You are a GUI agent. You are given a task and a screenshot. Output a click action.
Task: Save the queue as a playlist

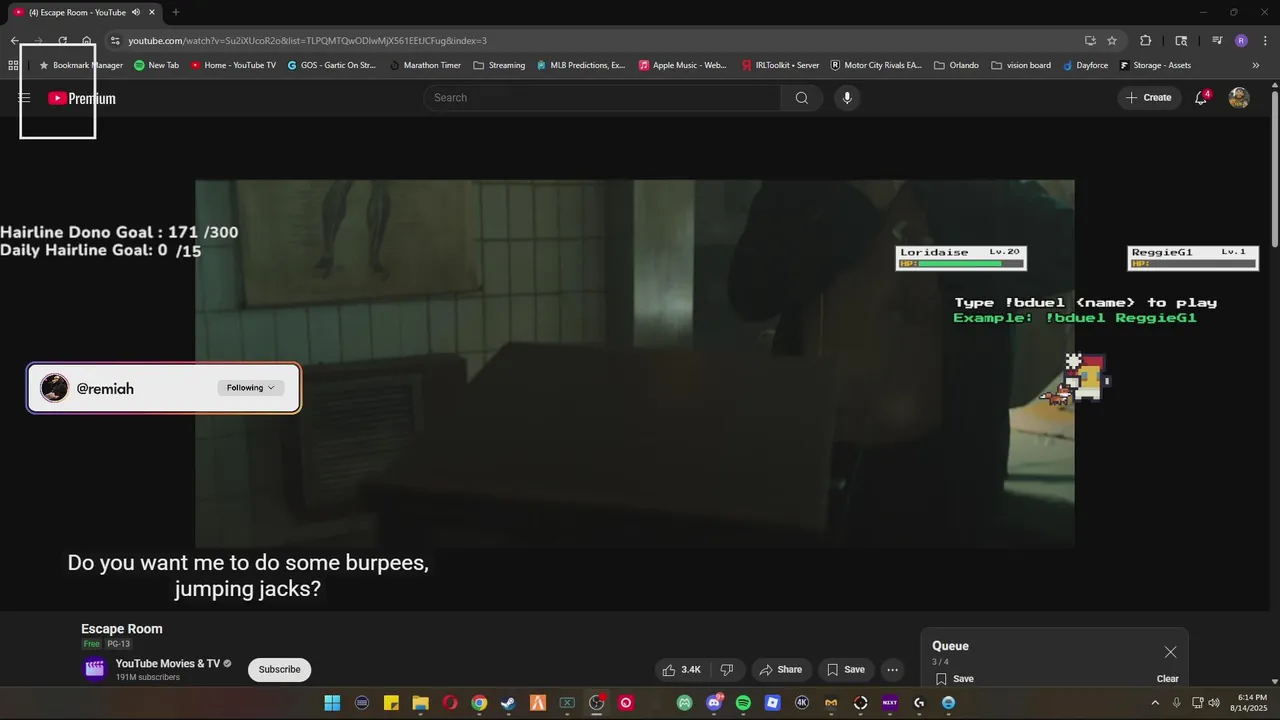point(955,679)
